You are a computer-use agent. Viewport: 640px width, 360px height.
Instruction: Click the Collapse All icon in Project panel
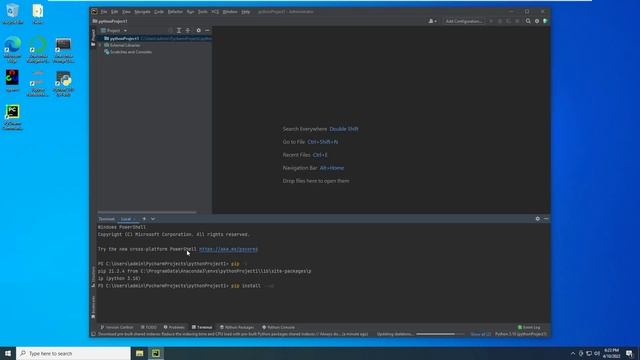(188, 31)
